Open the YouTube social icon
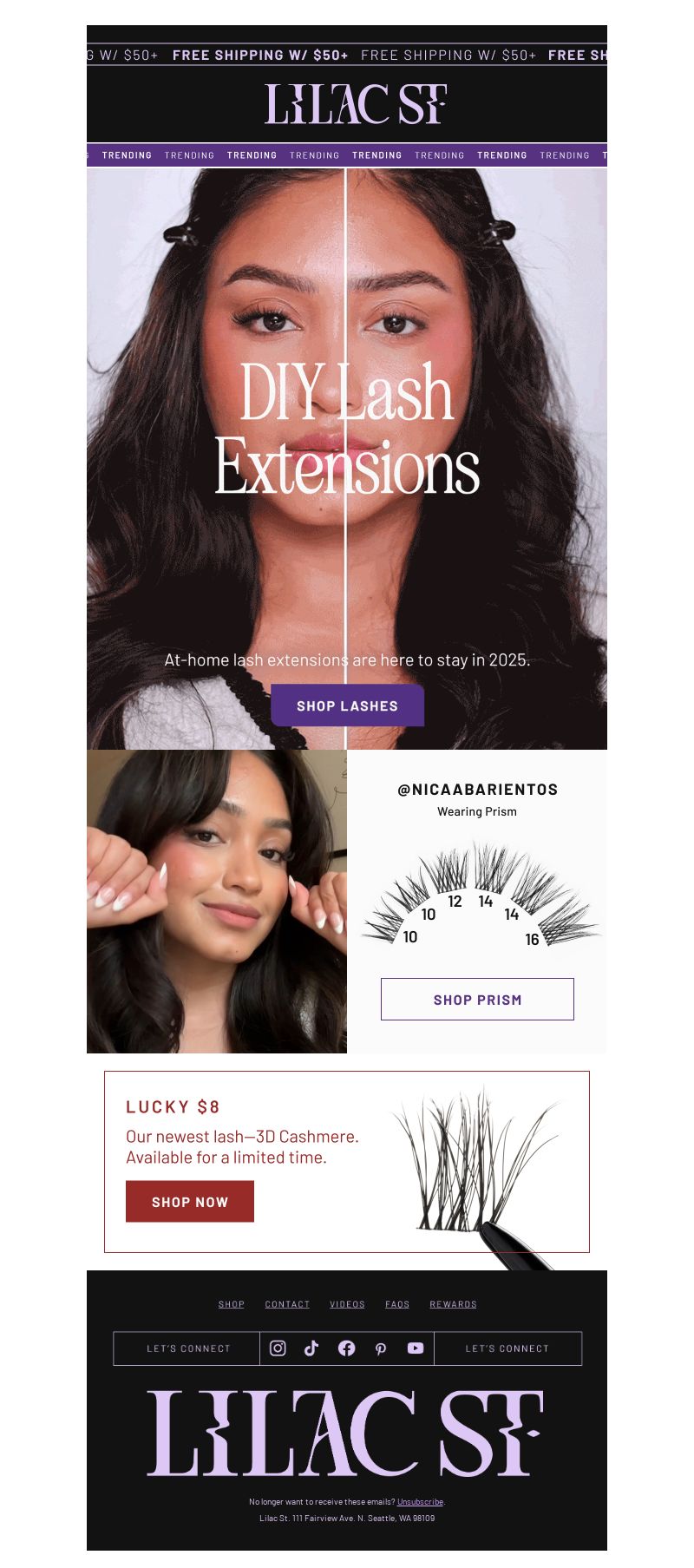The height and width of the screenshot is (1568, 694). tap(416, 1348)
